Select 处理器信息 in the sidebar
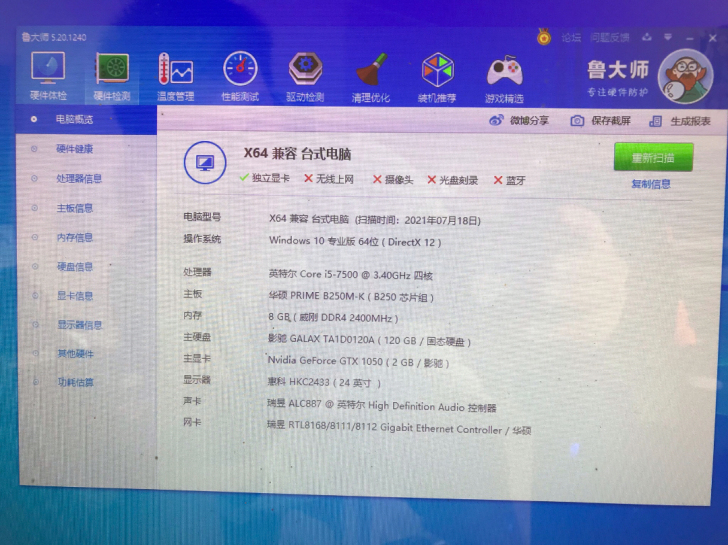 click(x=79, y=178)
